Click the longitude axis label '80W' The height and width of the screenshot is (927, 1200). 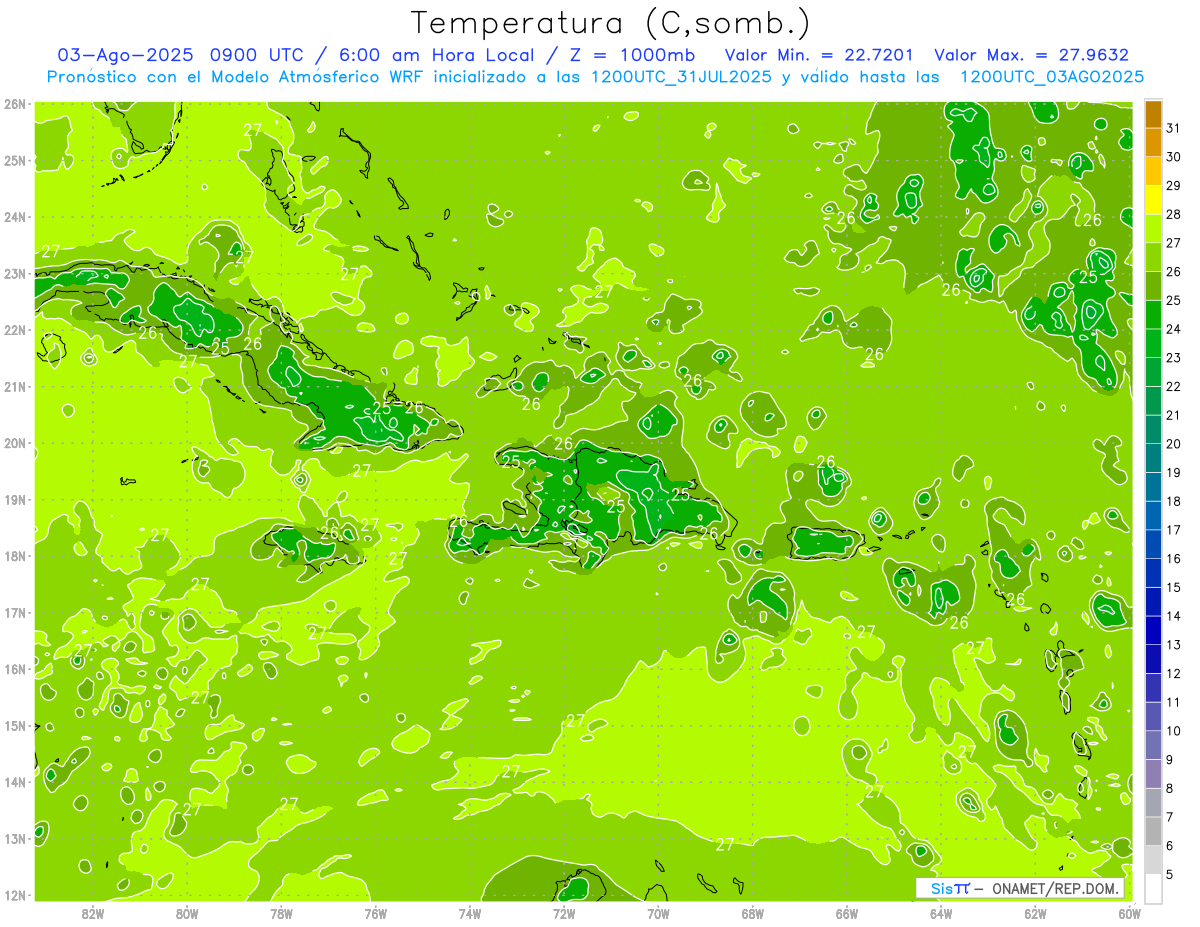pyautogui.click(x=187, y=913)
